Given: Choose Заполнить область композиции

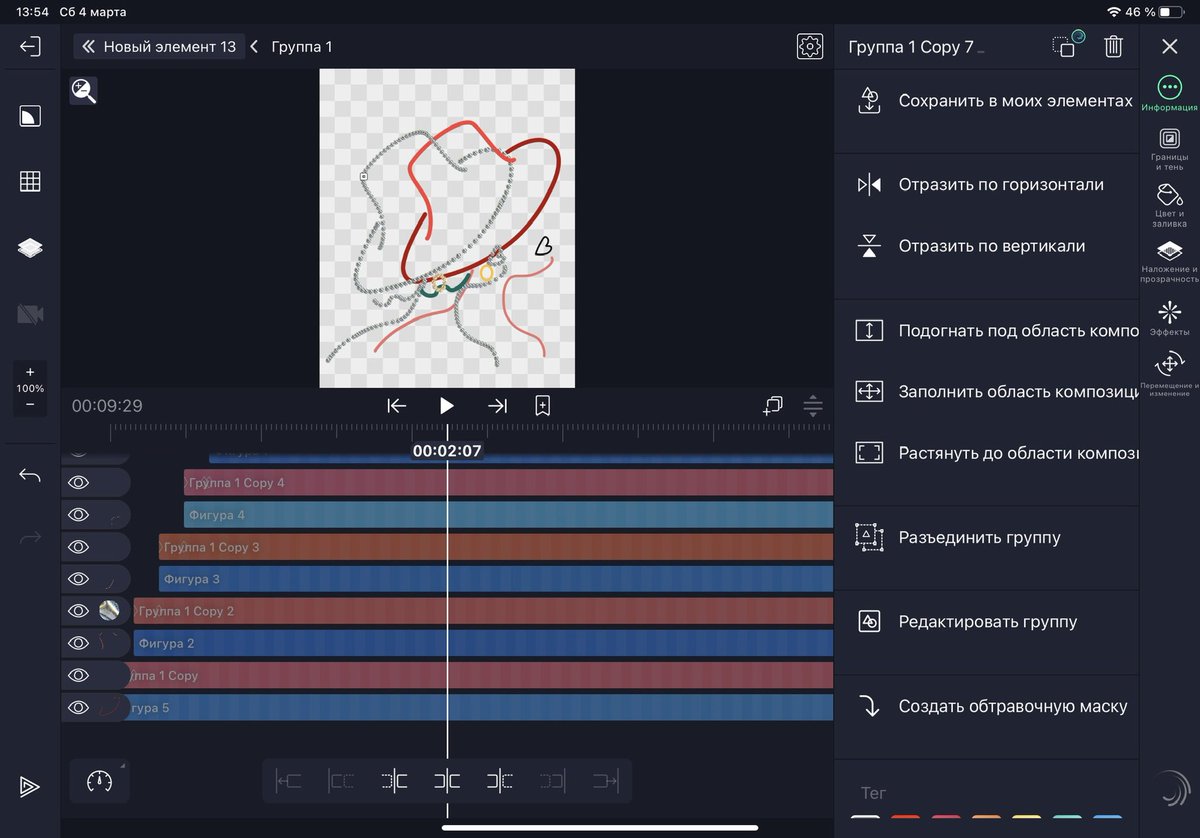Looking at the screenshot, I should (x=987, y=392).
